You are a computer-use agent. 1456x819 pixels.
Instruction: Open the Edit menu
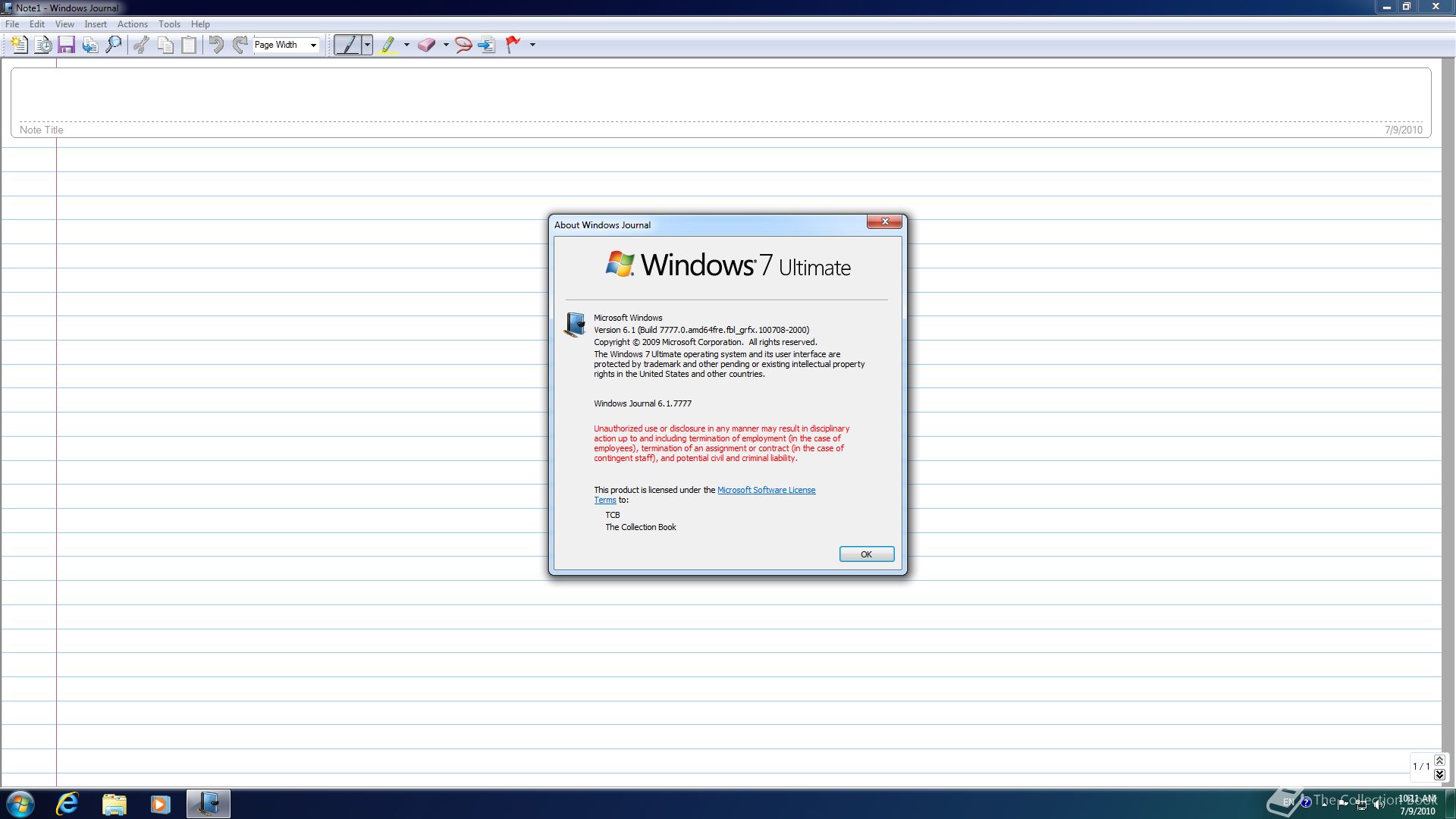(37, 24)
